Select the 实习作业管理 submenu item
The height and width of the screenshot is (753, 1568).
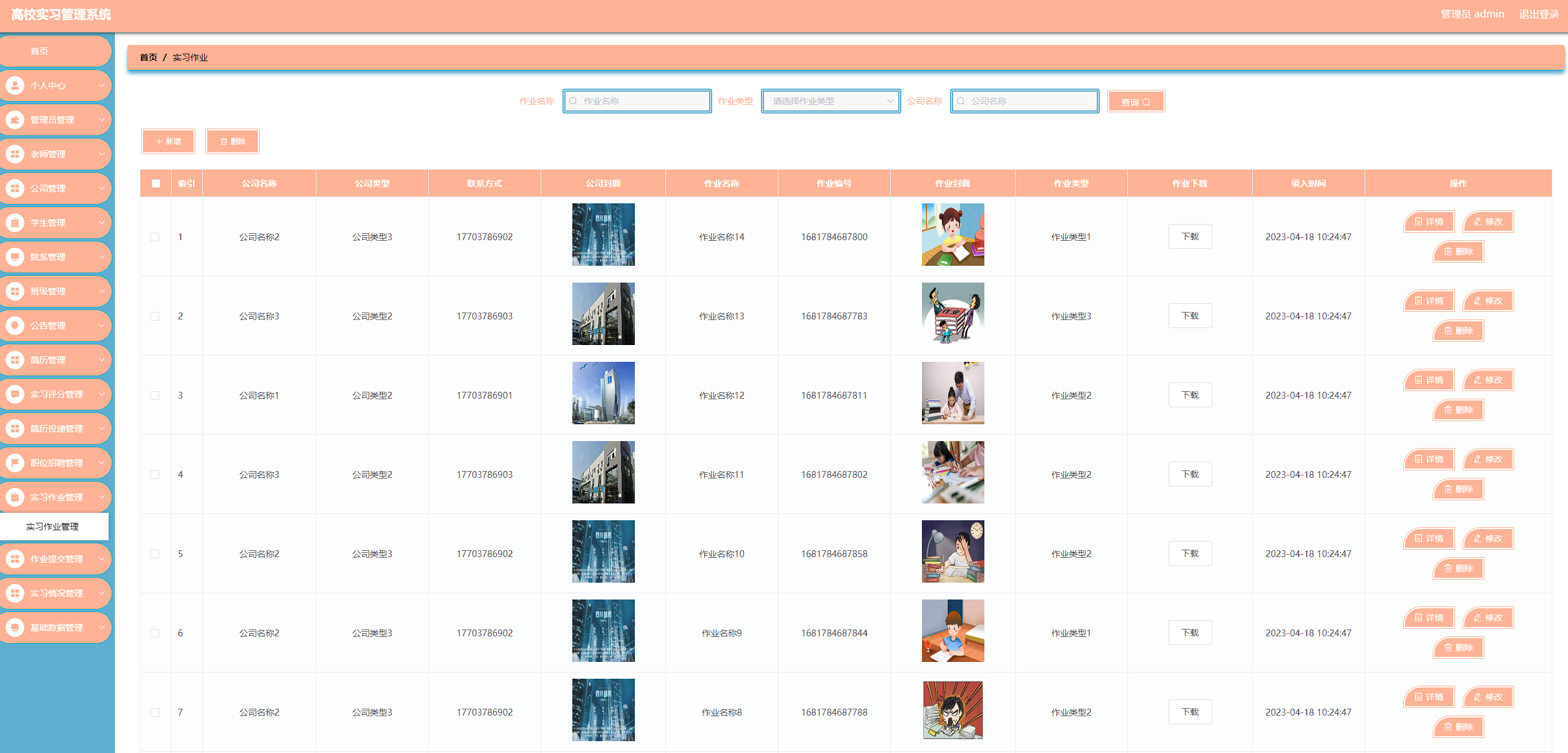click(52, 527)
